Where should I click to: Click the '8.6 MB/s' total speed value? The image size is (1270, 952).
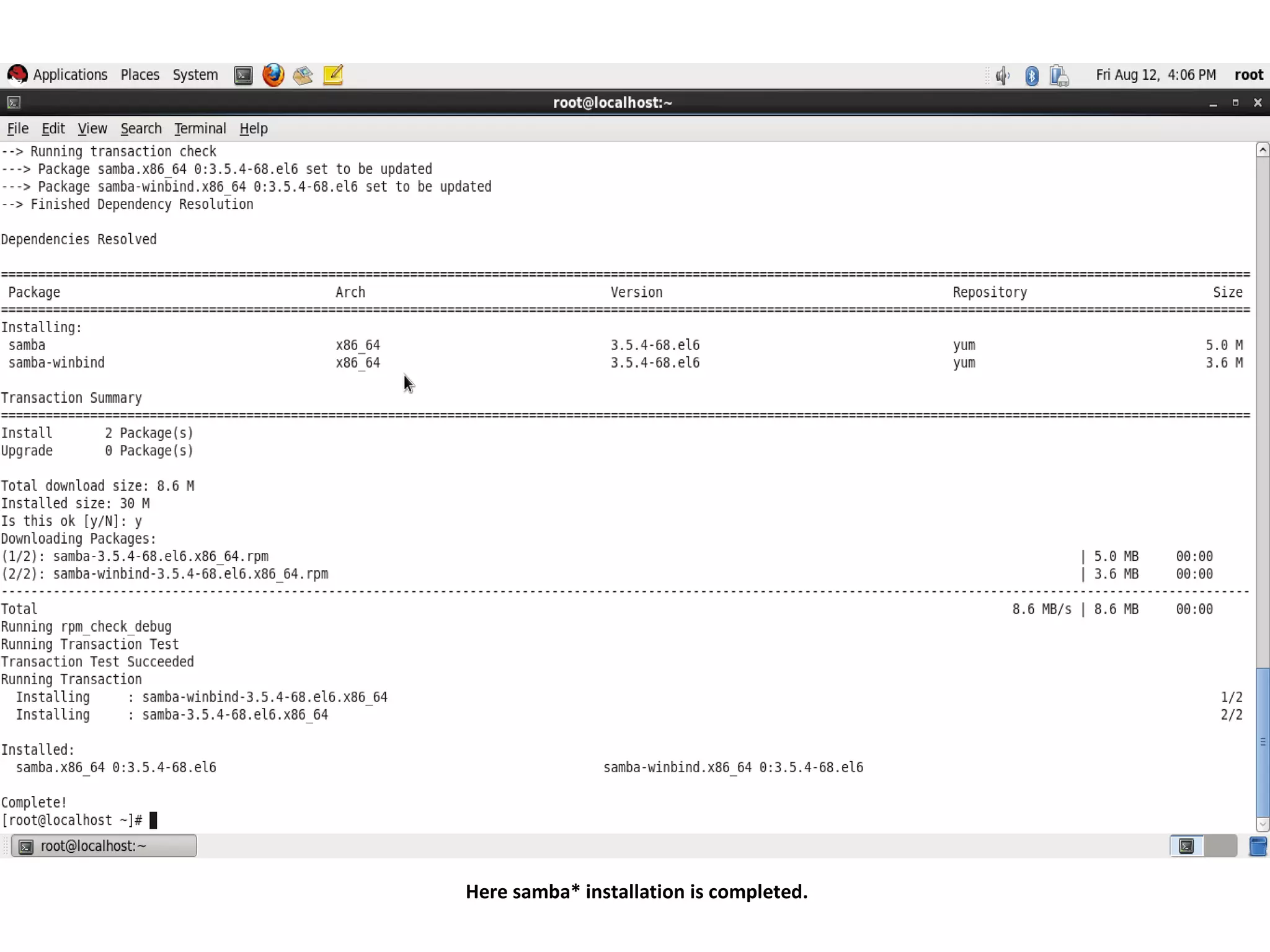click(x=1042, y=609)
